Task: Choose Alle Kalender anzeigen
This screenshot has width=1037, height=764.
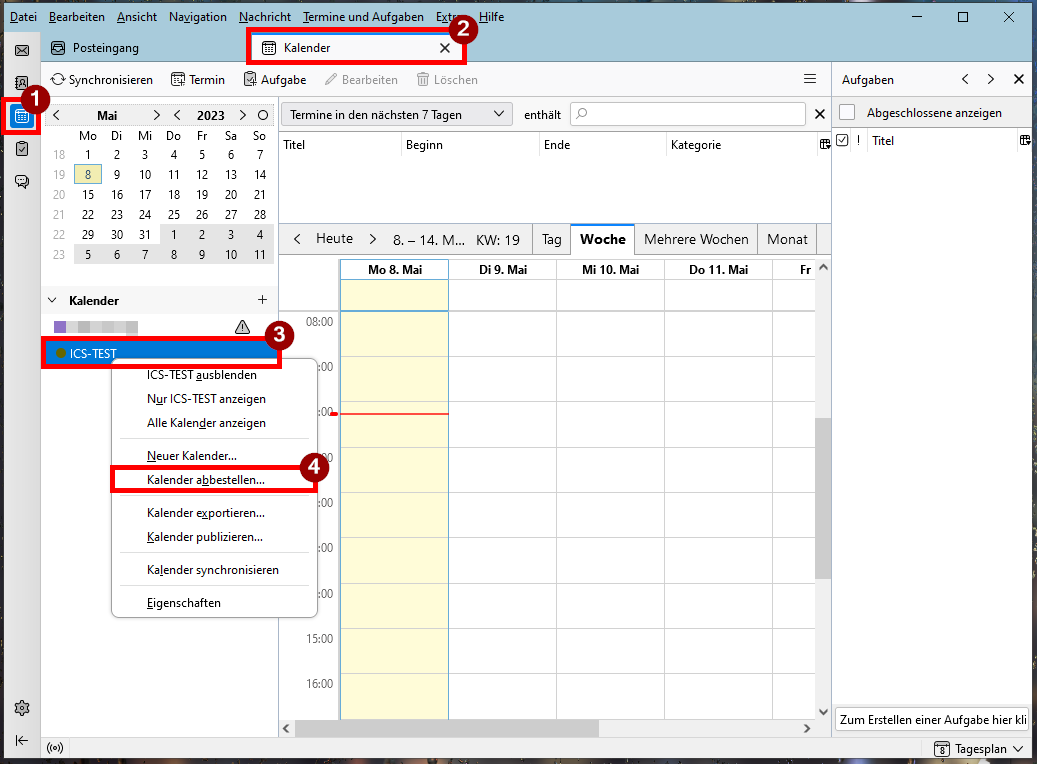Action: point(214,423)
